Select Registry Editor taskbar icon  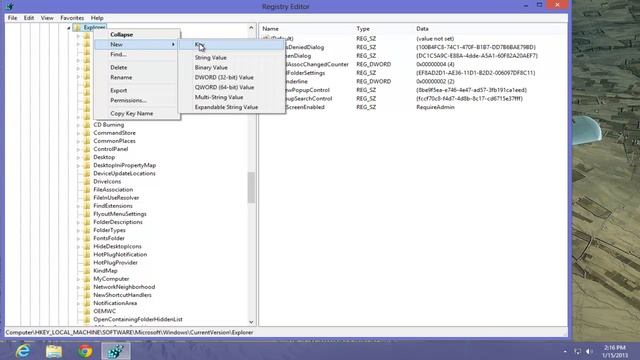(x=116, y=351)
